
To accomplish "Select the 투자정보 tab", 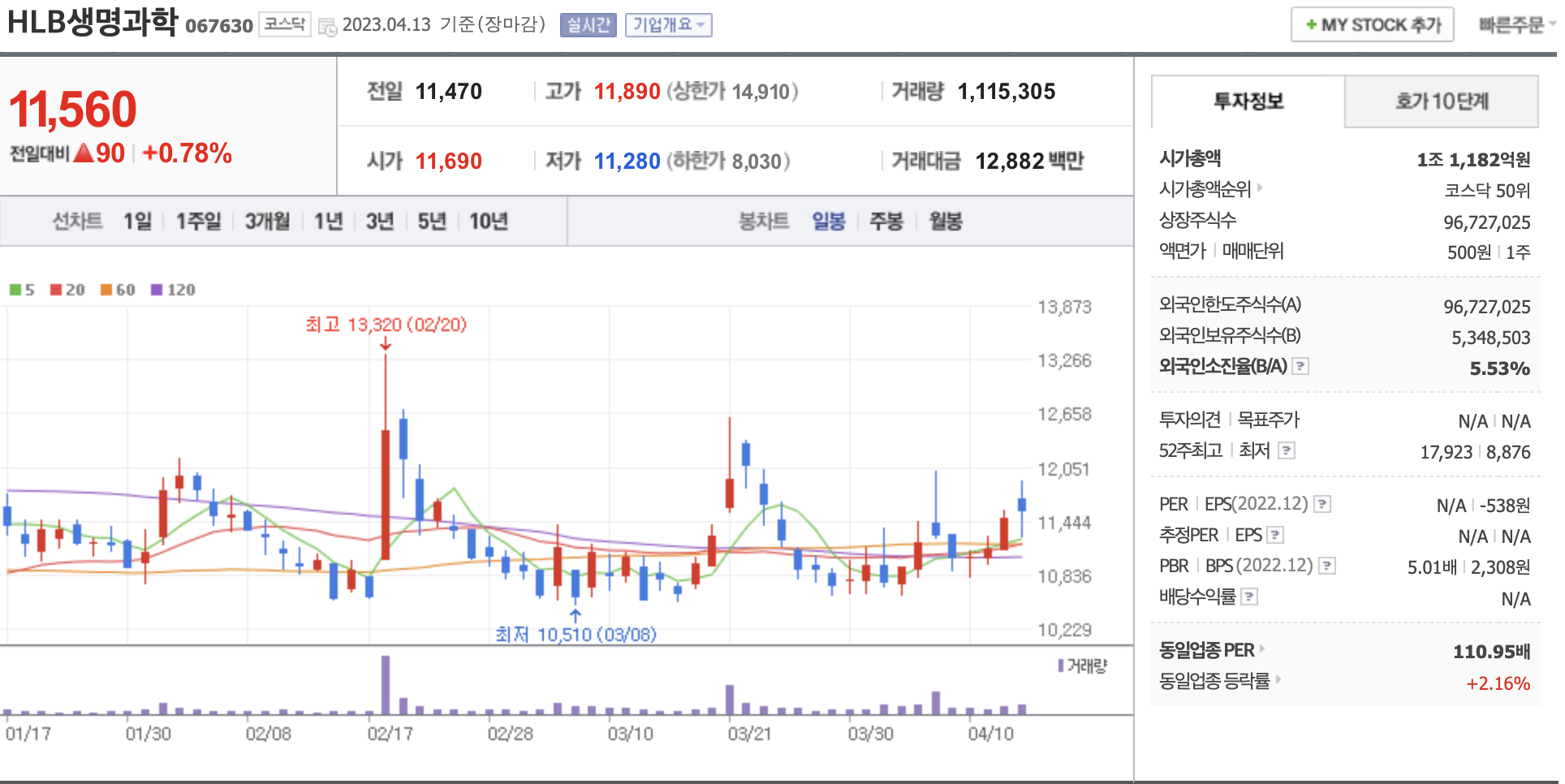I will click(x=1248, y=101).
